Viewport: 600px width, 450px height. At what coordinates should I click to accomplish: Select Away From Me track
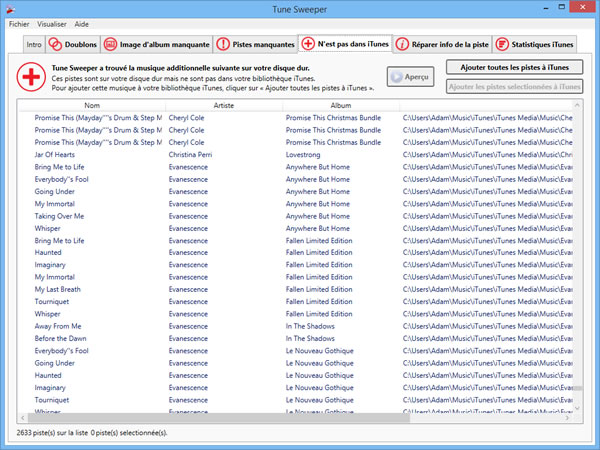click(58, 326)
